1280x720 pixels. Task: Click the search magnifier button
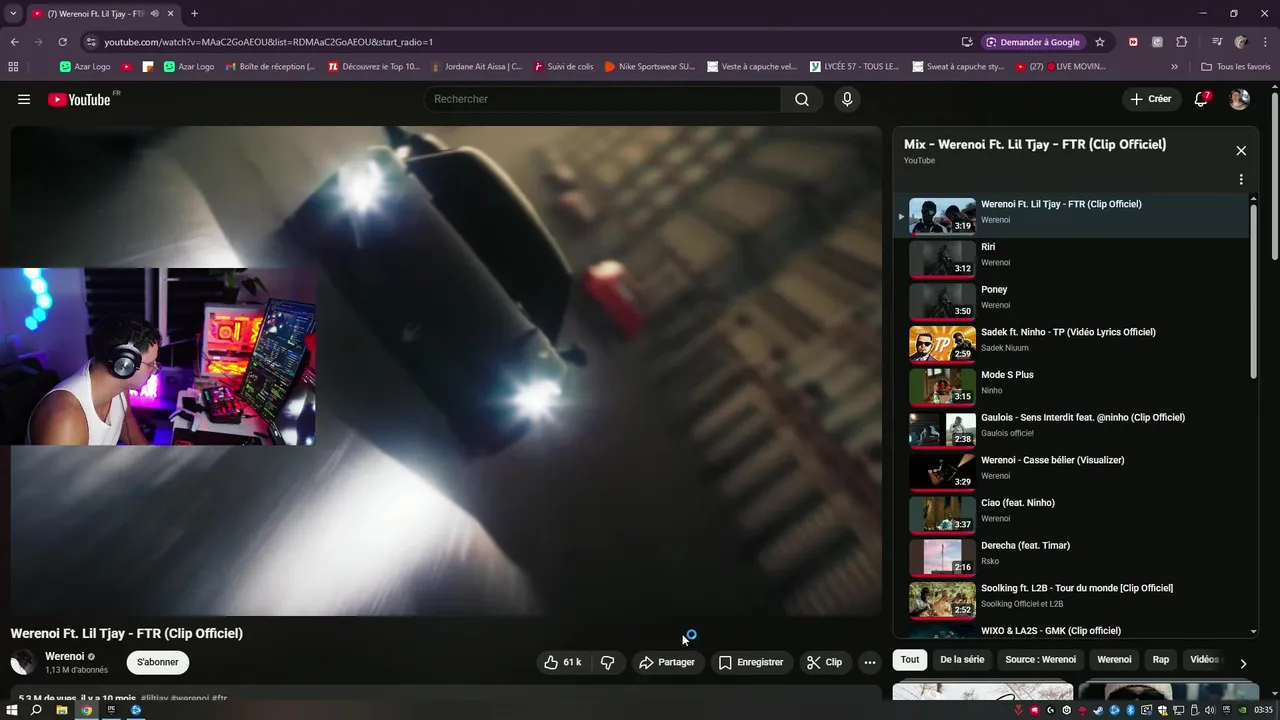(802, 99)
